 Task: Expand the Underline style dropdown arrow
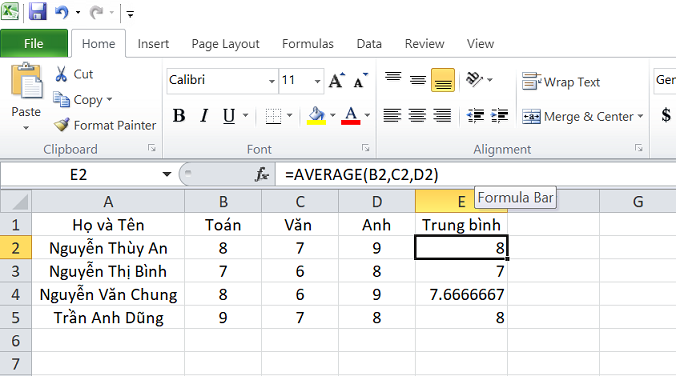point(245,115)
